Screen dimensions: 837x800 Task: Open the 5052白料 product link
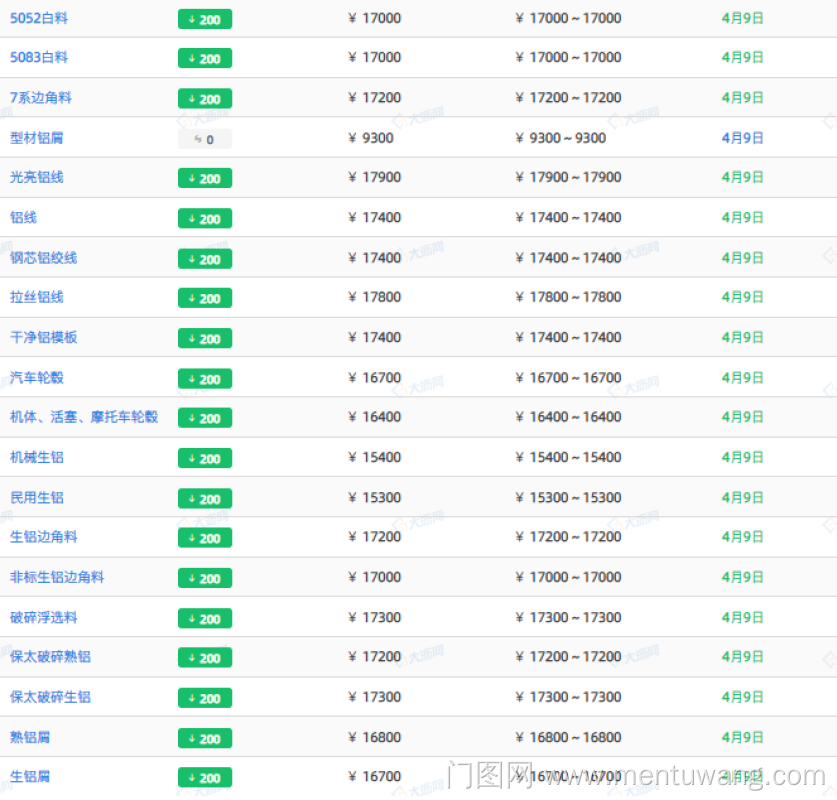pyautogui.click(x=39, y=18)
